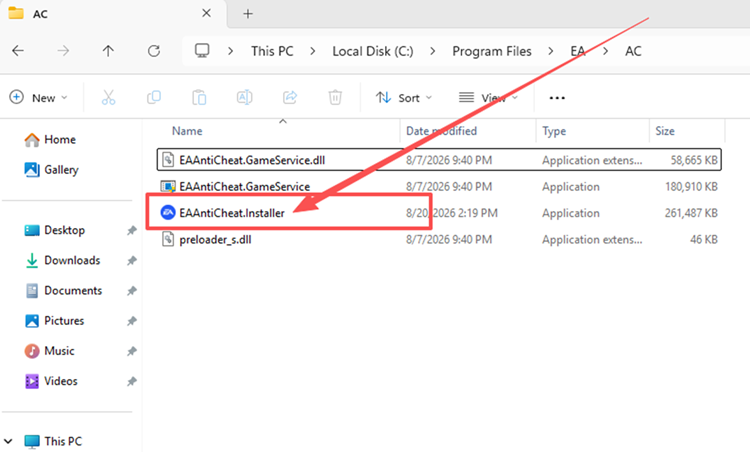This screenshot has height=452, width=750.
Task: Click the Rename icon in toolbar
Action: pyautogui.click(x=244, y=98)
